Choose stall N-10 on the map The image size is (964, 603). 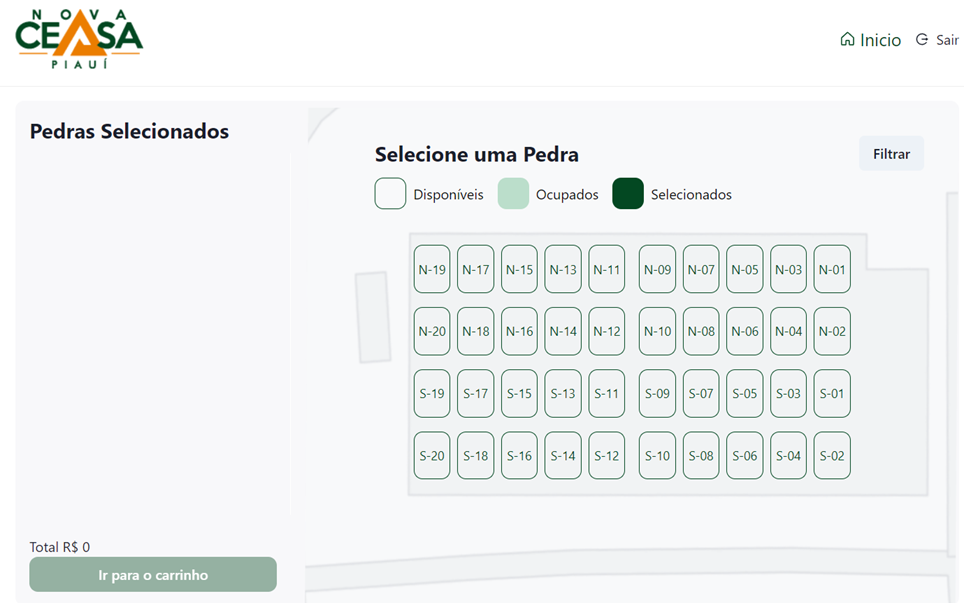tap(657, 331)
